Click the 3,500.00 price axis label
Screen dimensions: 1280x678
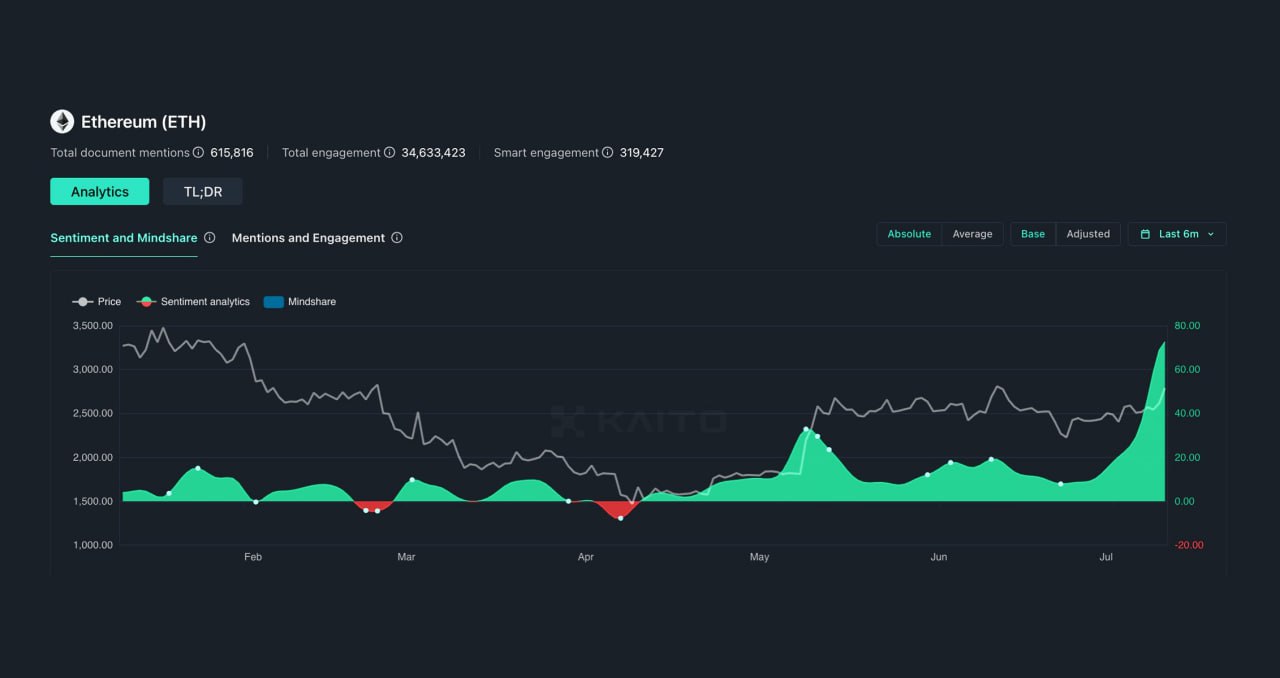[x=93, y=326]
